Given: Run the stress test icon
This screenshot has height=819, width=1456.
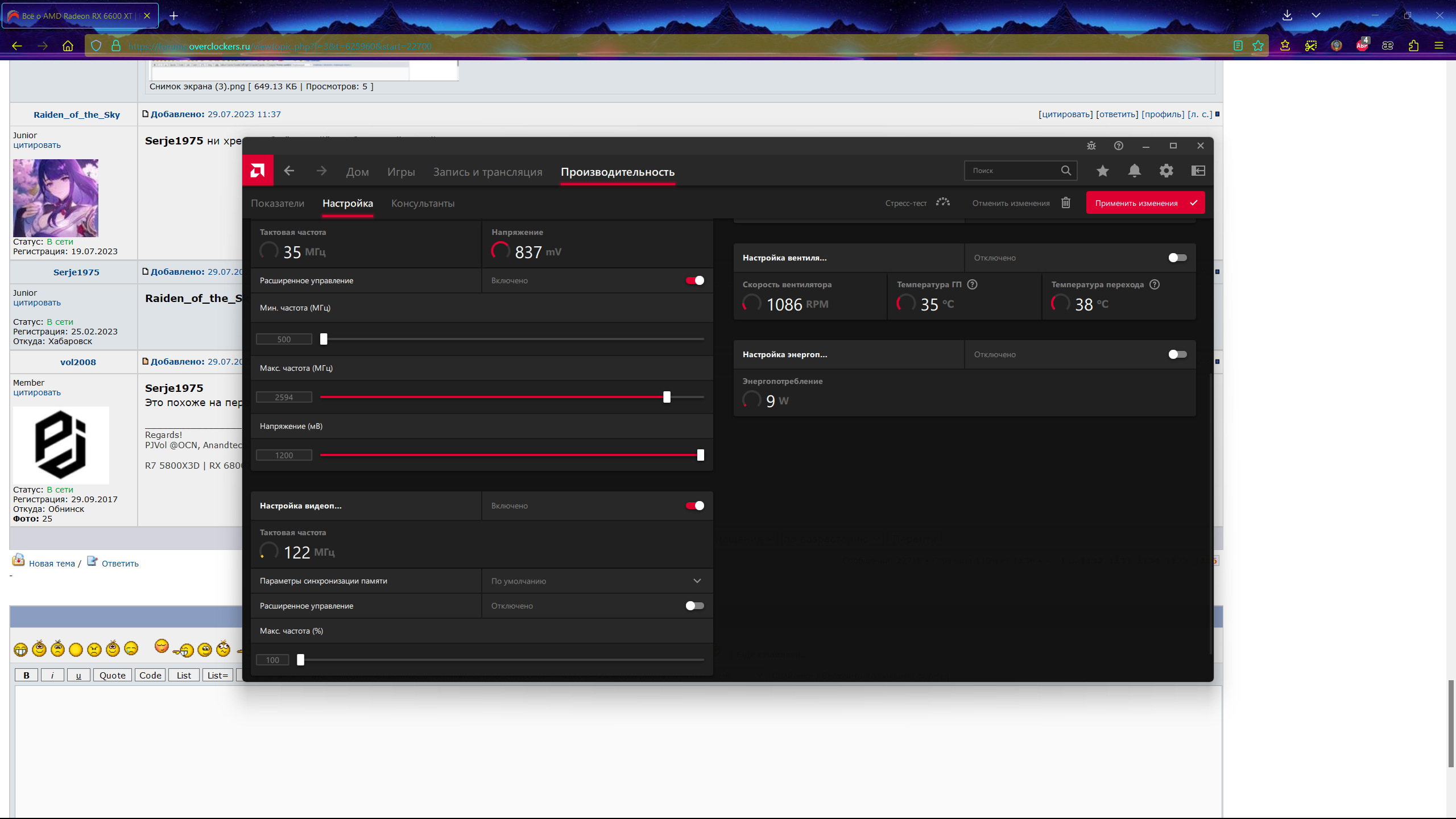Looking at the screenshot, I should tap(943, 202).
